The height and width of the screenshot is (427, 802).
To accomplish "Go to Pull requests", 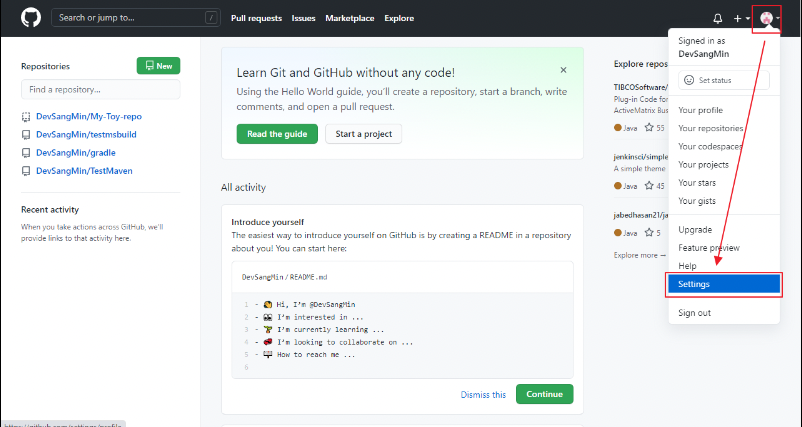I will (256, 18).
